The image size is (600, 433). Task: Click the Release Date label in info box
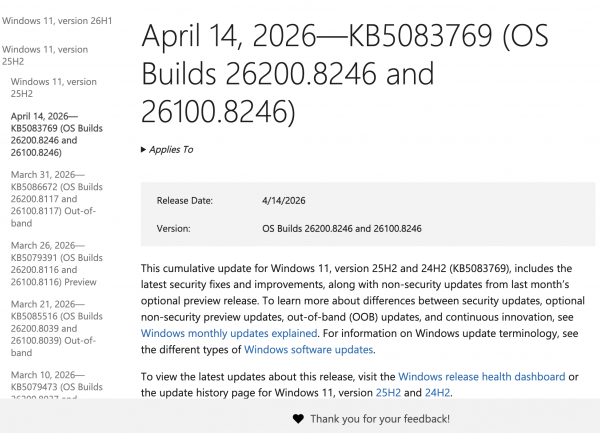coord(186,201)
